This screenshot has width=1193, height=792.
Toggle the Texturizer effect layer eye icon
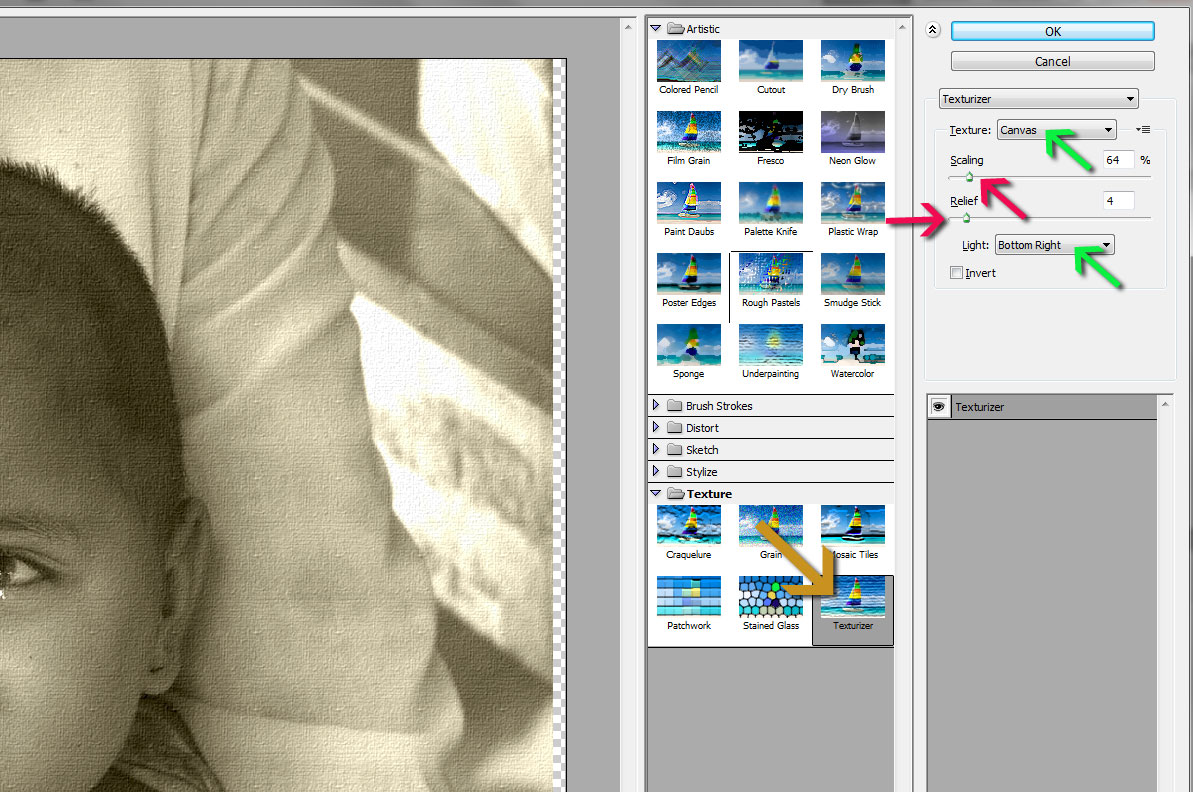[x=939, y=407]
